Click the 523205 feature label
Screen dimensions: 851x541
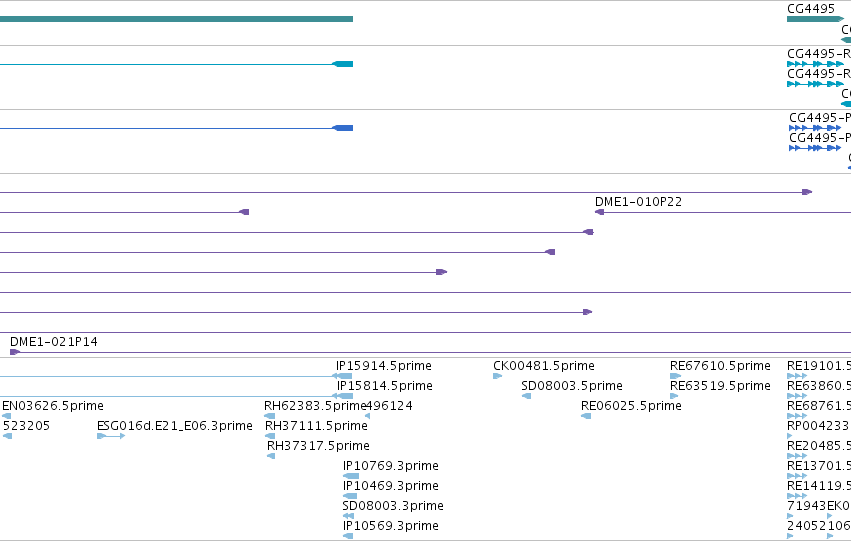tap(26, 426)
